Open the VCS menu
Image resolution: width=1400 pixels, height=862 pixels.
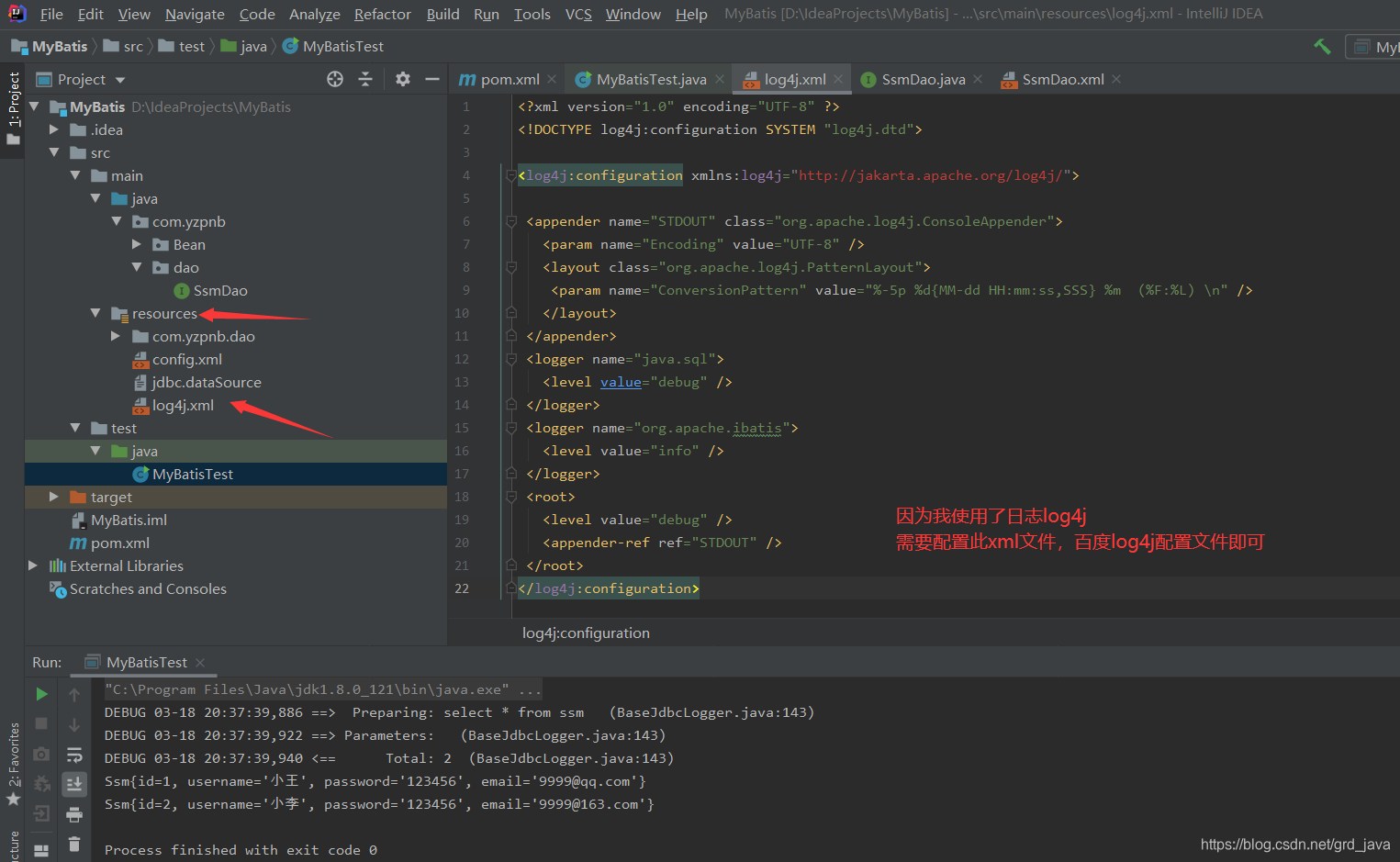pos(578,14)
